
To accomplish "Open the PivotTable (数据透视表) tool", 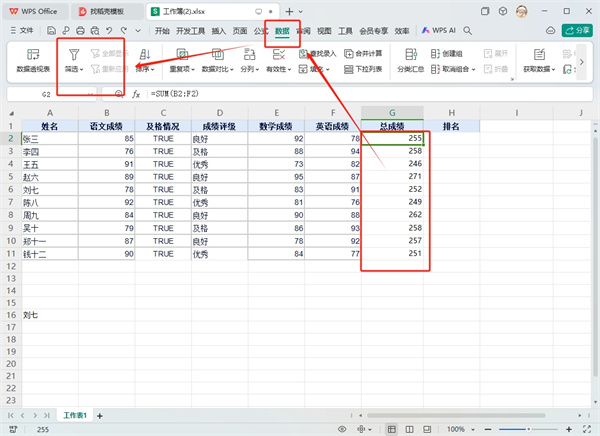I will click(x=33, y=60).
